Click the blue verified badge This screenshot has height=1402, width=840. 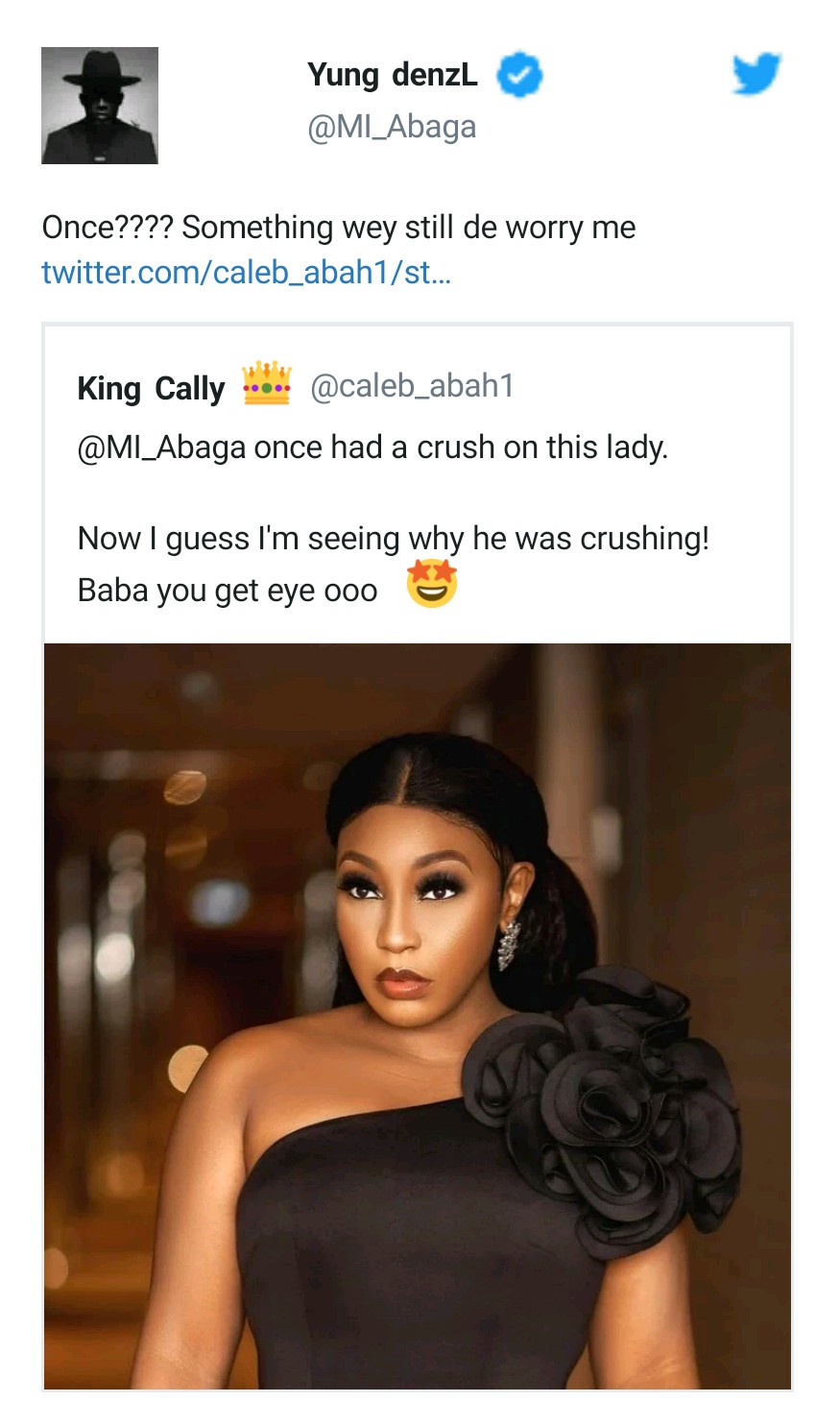click(x=519, y=75)
